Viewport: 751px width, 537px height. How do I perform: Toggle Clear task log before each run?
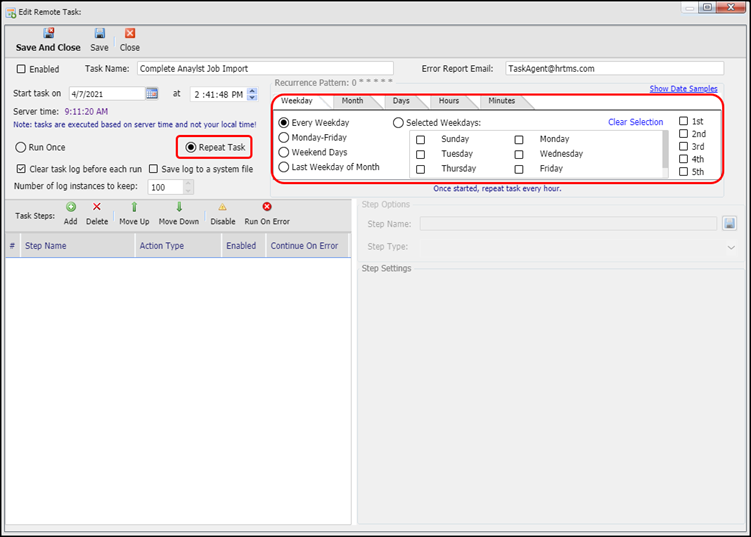click(21, 169)
